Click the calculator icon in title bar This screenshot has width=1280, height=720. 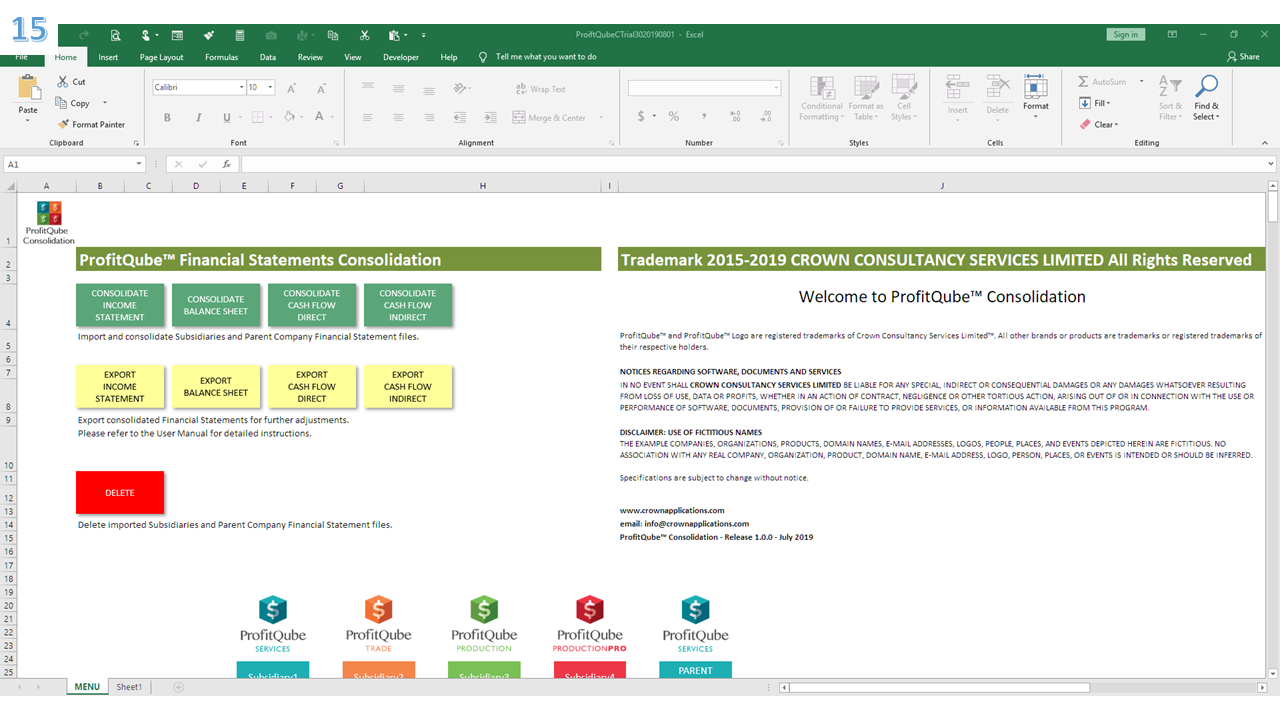[x=240, y=35]
